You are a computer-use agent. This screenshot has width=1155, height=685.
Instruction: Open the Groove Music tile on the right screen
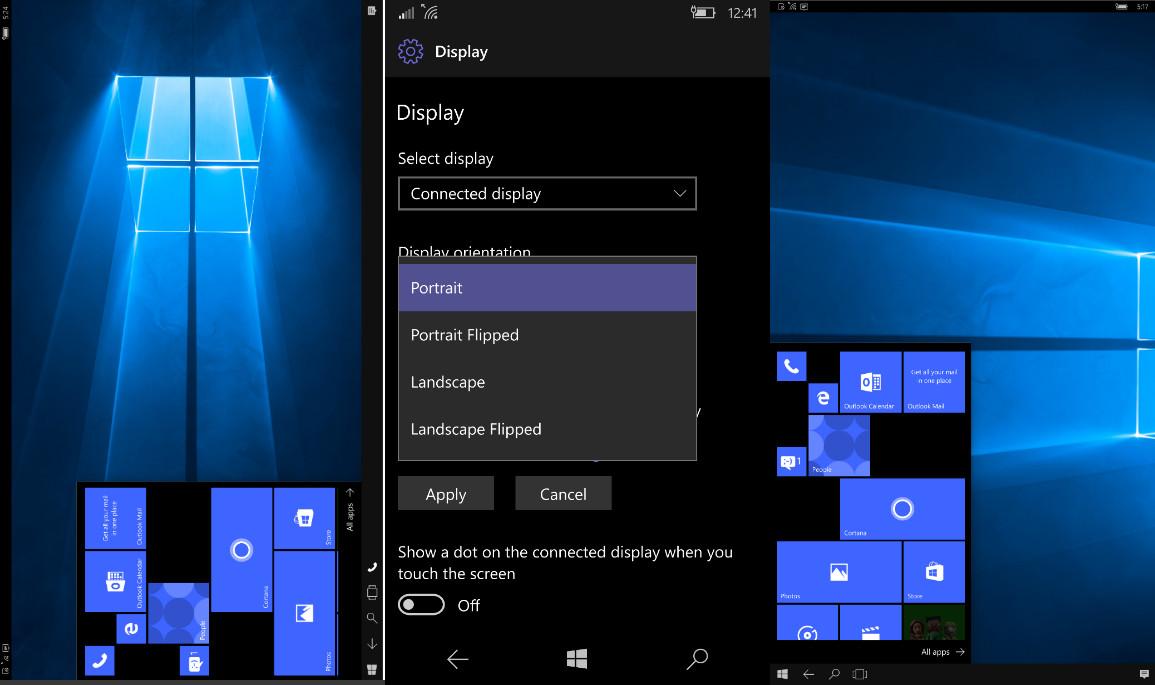tap(807, 623)
